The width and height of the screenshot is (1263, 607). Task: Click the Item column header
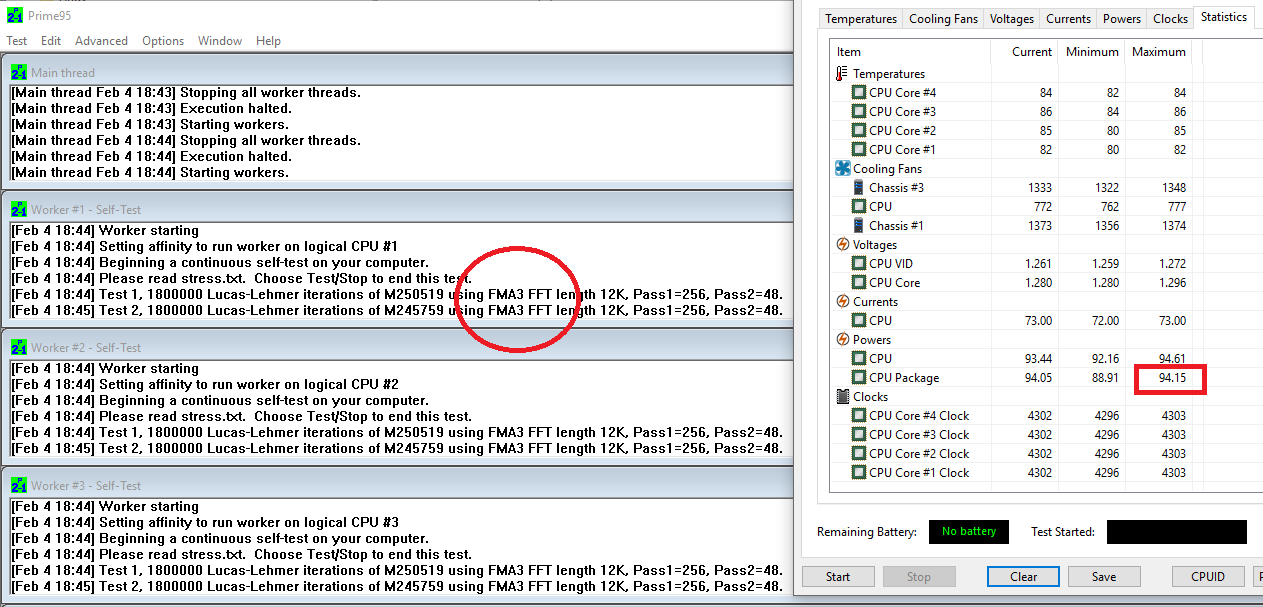click(x=910, y=52)
